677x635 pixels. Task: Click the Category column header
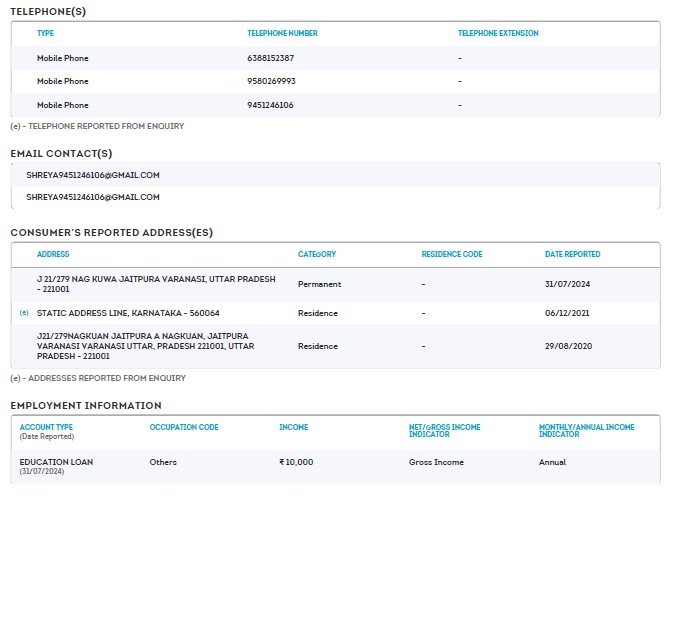click(317, 254)
